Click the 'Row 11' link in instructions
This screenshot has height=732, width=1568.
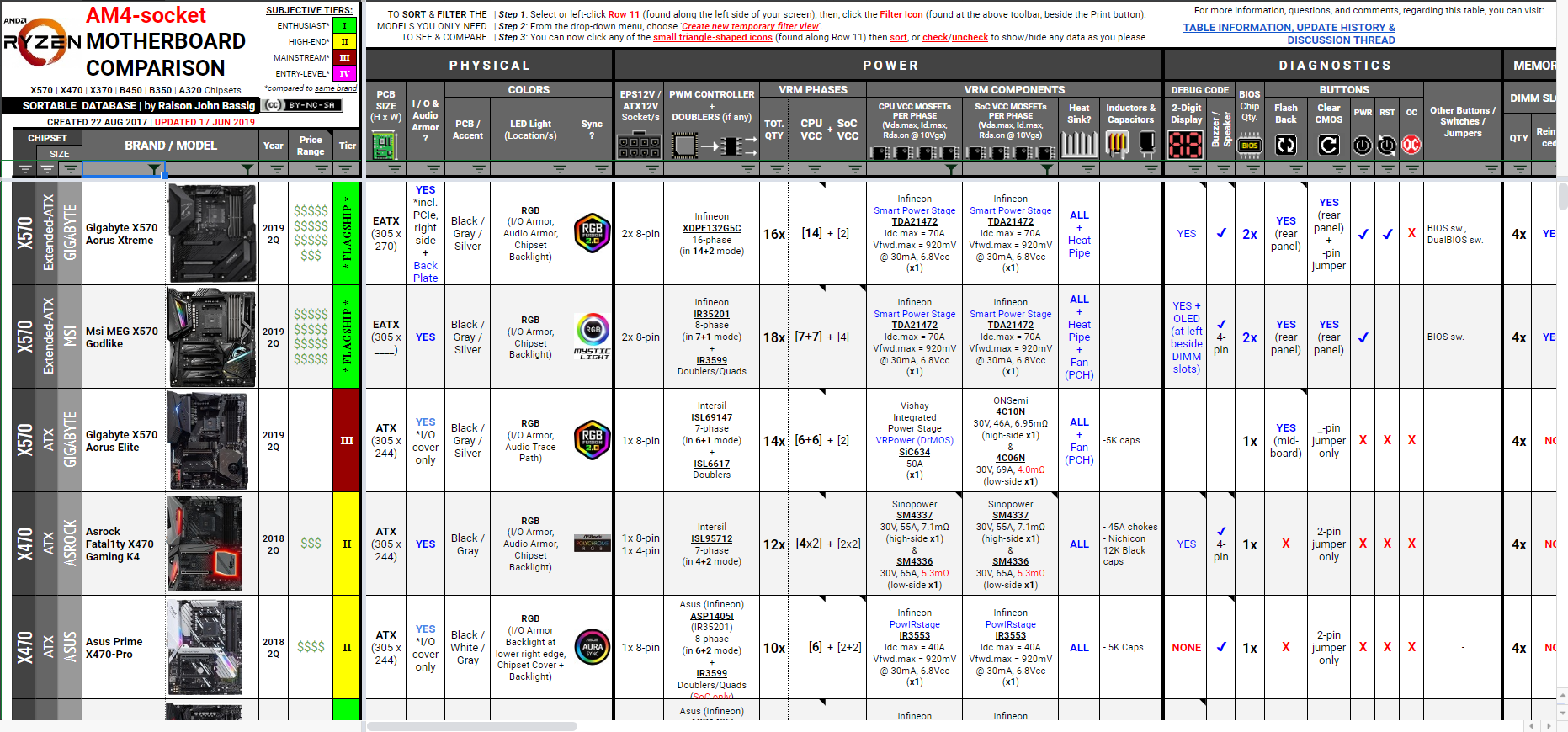624,14
